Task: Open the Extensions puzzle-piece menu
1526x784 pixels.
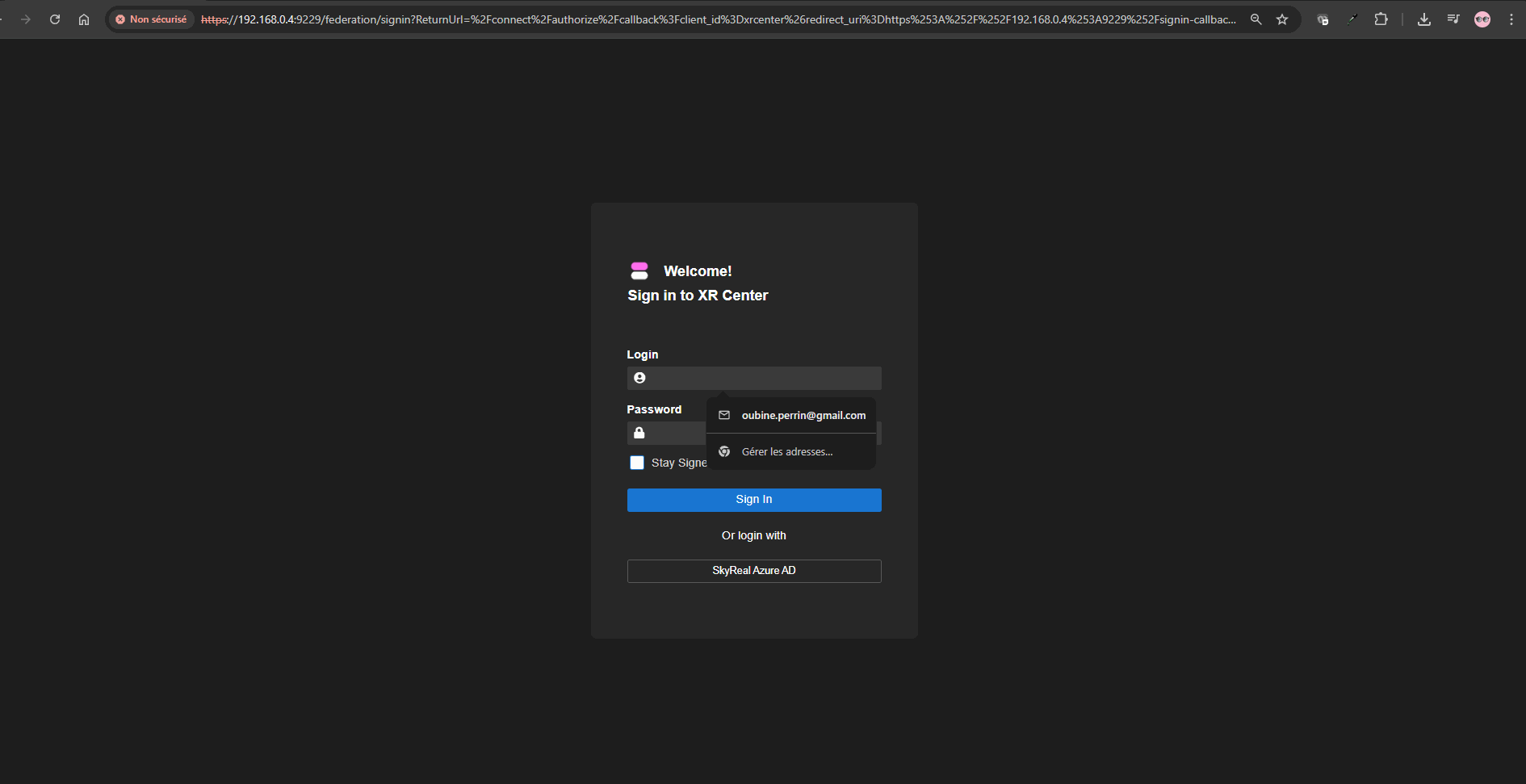Action: [1381, 19]
